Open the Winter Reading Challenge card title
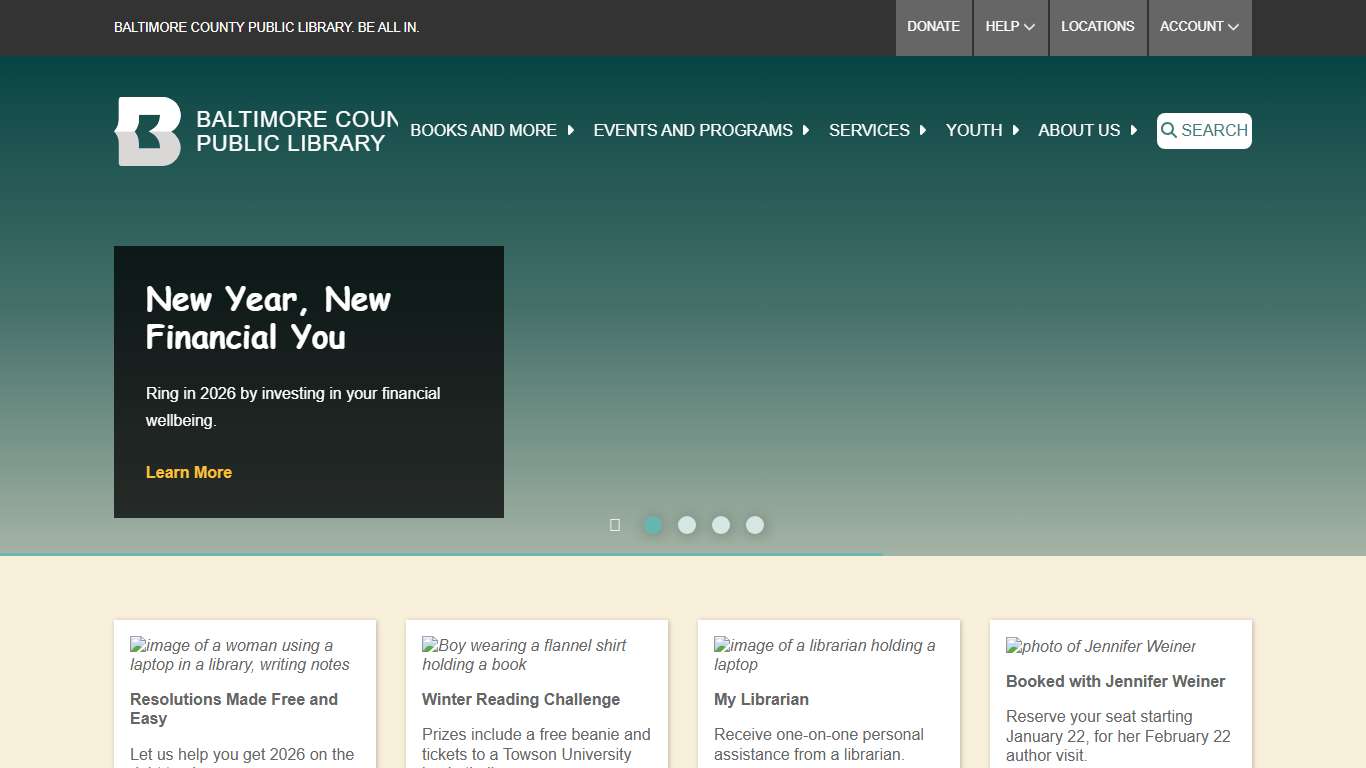 pos(521,700)
